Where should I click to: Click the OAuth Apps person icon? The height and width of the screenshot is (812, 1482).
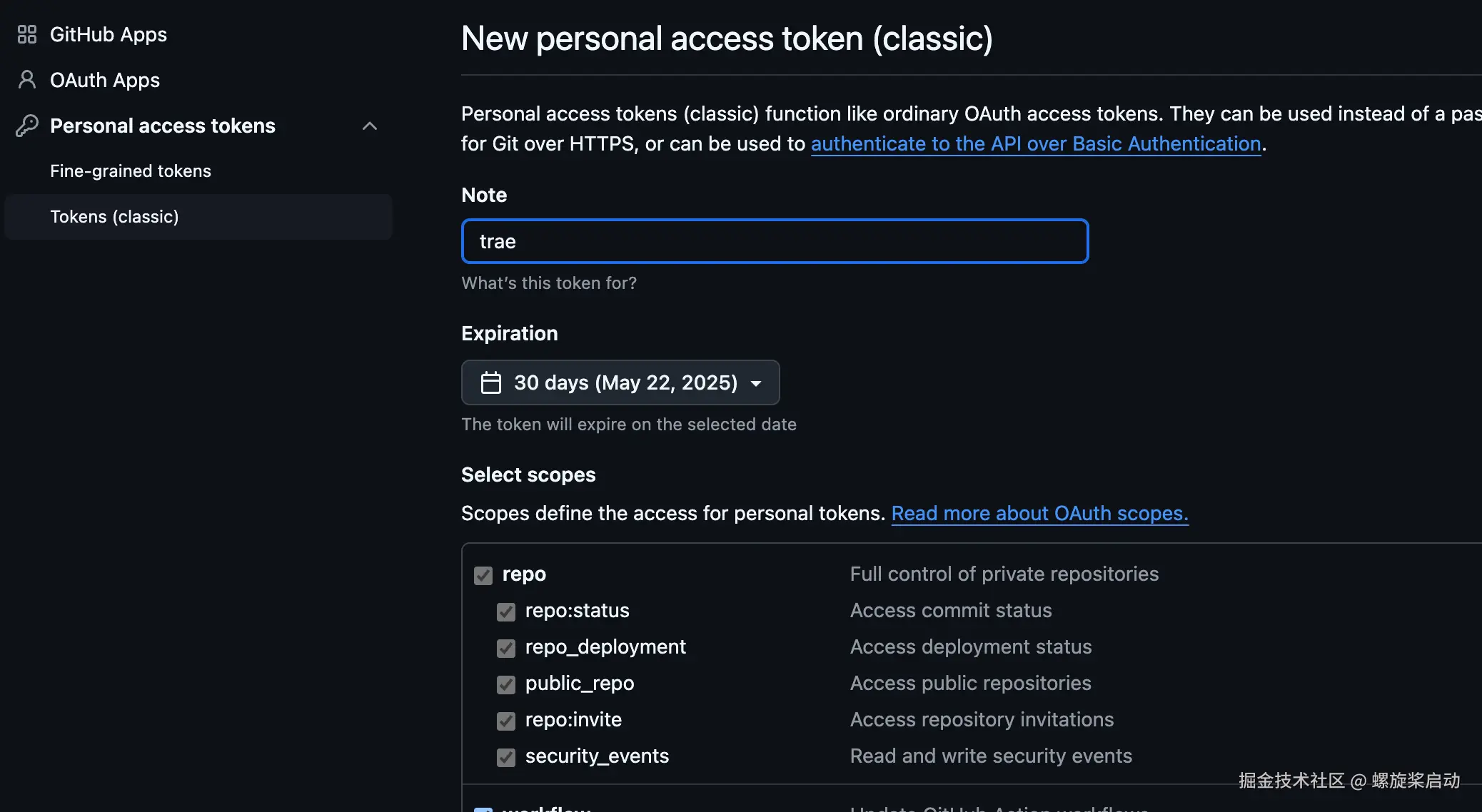tap(27, 80)
